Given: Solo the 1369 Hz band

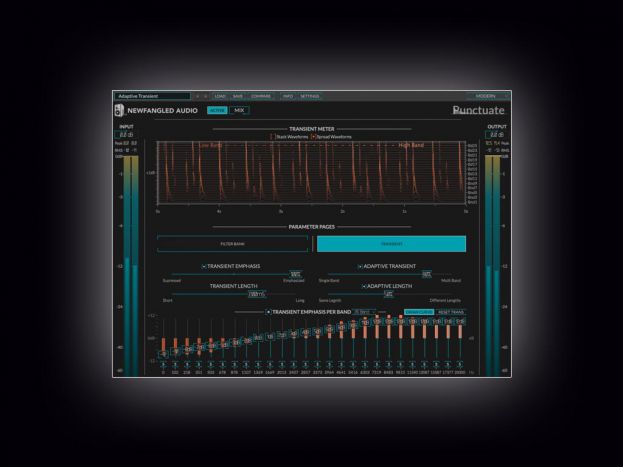Looking at the screenshot, I should (258, 364).
